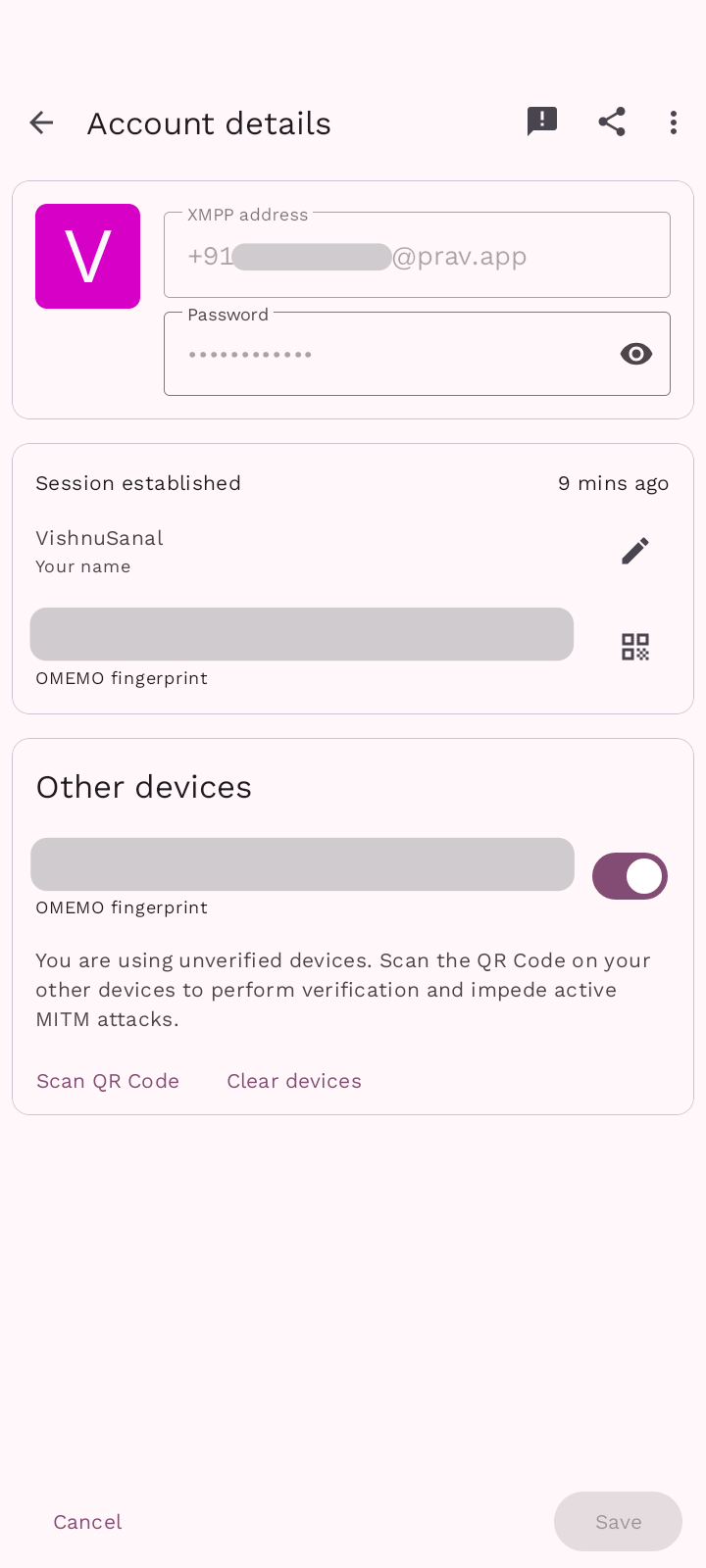The height and width of the screenshot is (1568, 706).
Task: Show password with the eye icon
Action: [x=636, y=354]
